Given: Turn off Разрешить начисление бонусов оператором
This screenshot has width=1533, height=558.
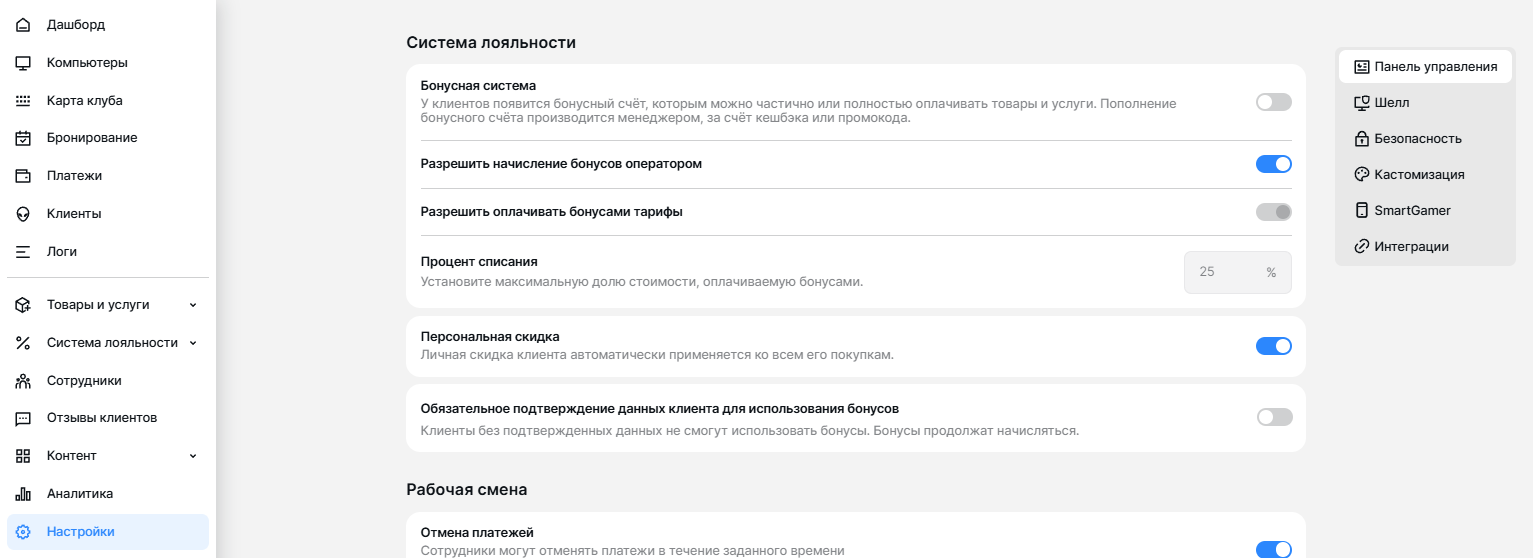Looking at the screenshot, I should click(1274, 164).
